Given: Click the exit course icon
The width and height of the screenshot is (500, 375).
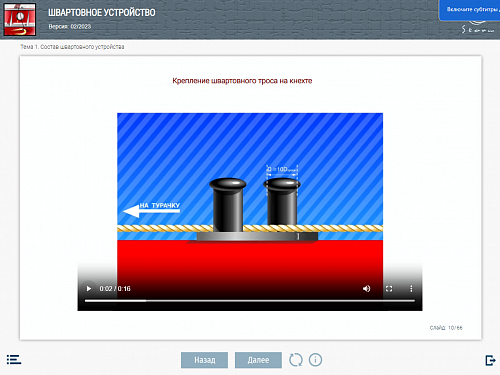Looking at the screenshot, I should pos(490,360).
